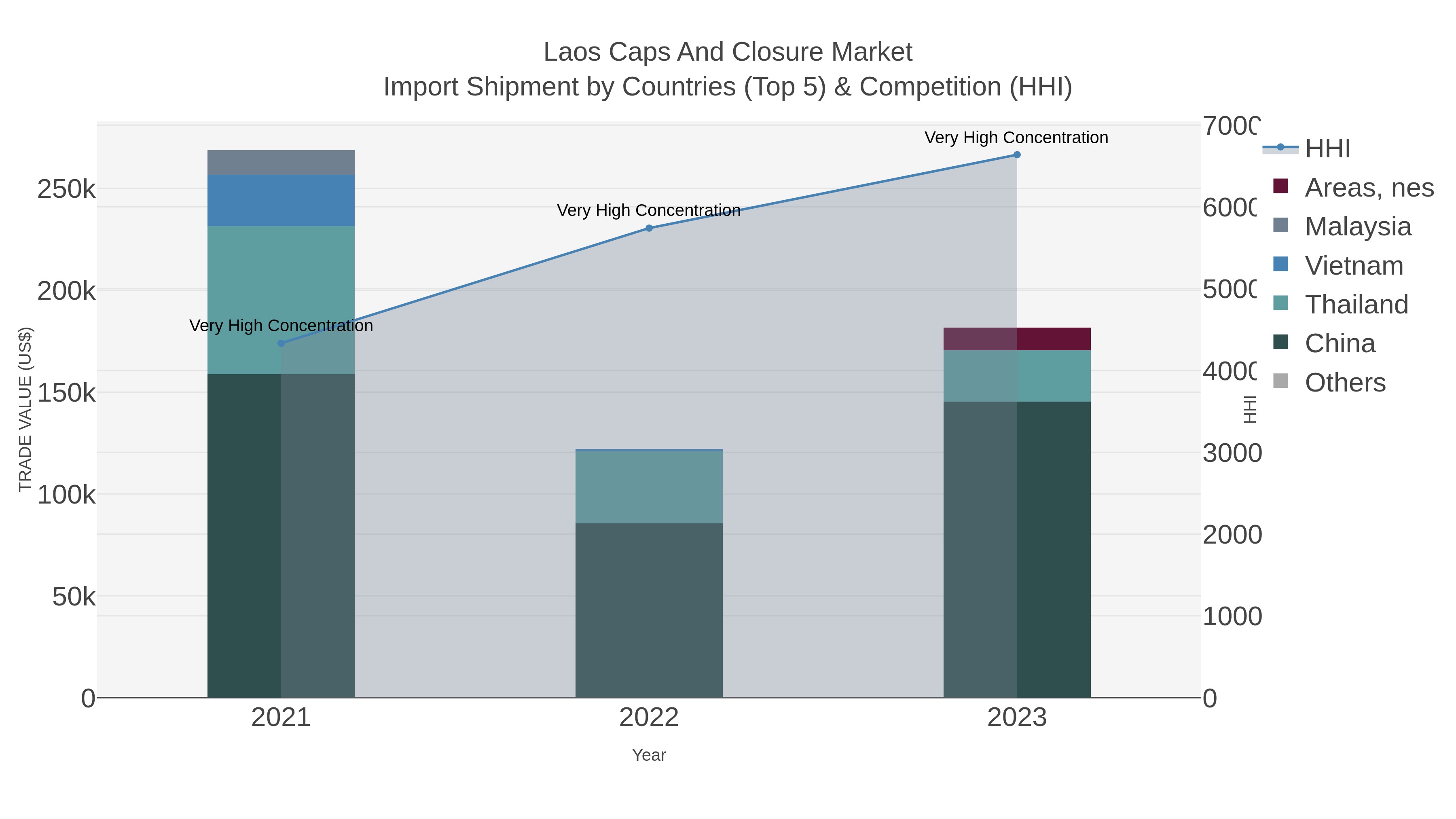Viewport: 1456px width, 819px height.
Task: Click the 250k y-axis tick label
Action: pos(66,189)
